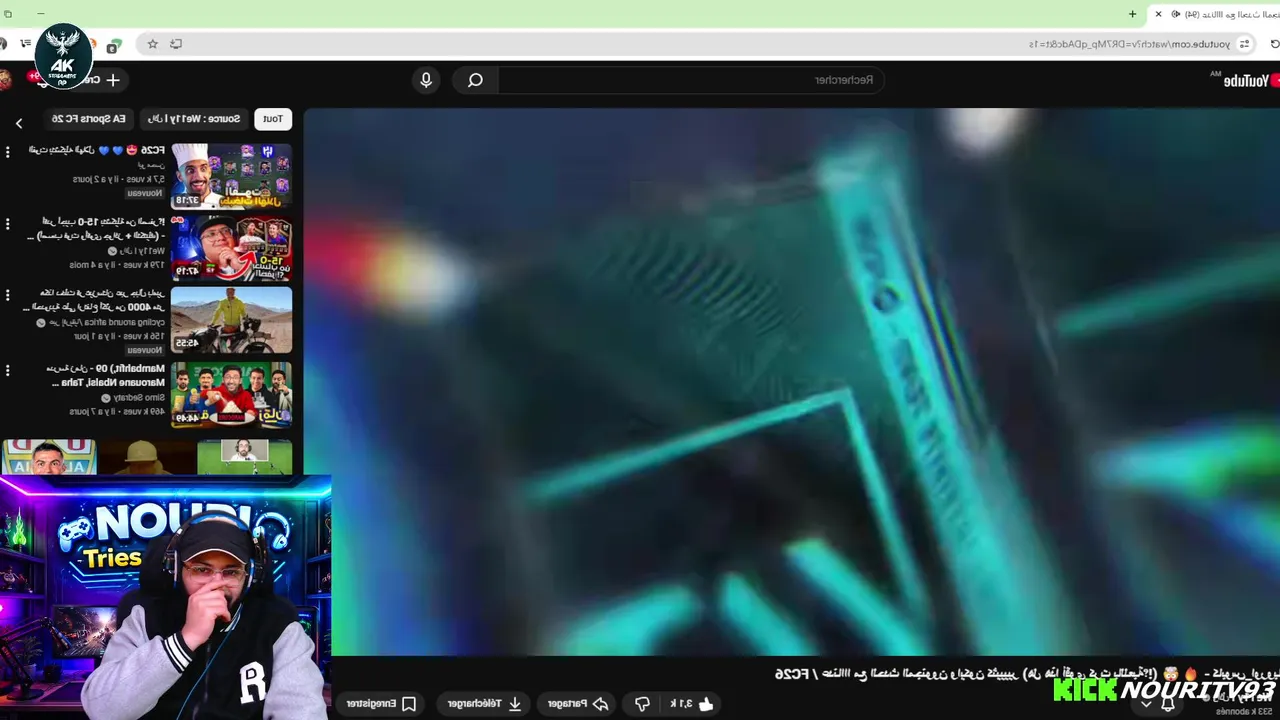Open options menu for cycling video
This screenshot has height=720, width=1280.
coord(8,296)
